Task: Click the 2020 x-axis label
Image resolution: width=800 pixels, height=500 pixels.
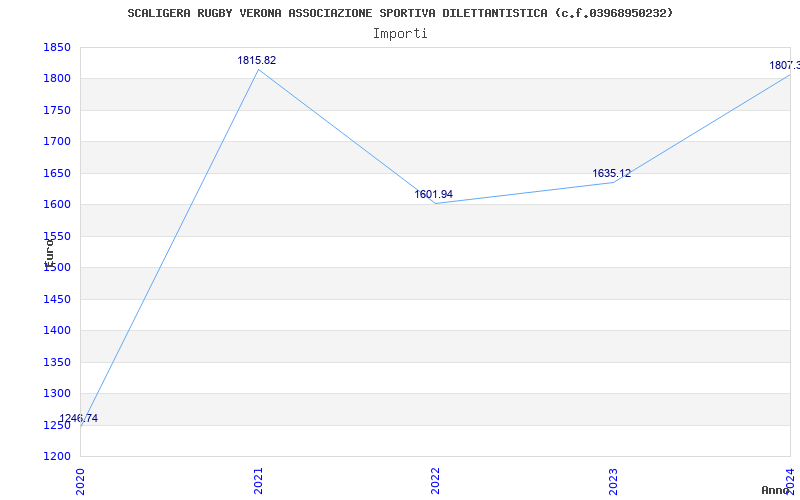Action: [80, 481]
